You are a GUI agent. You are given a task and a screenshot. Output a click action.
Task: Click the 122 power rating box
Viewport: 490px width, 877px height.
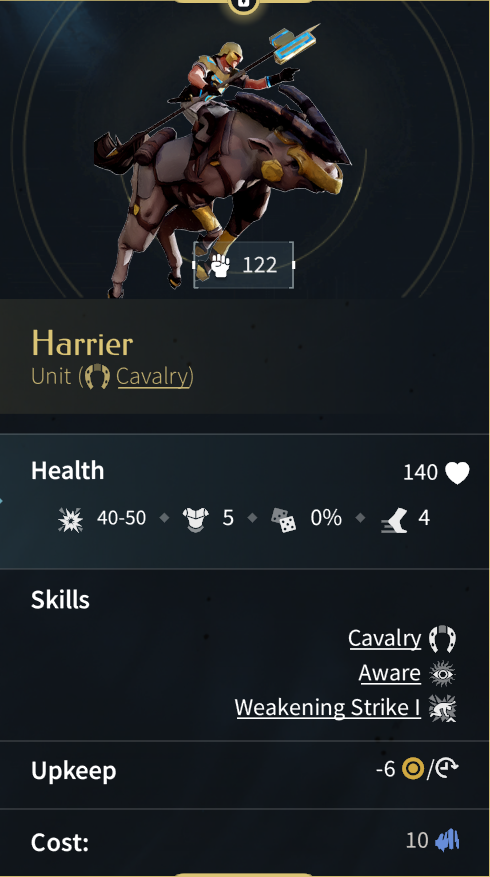coord(243,265)
